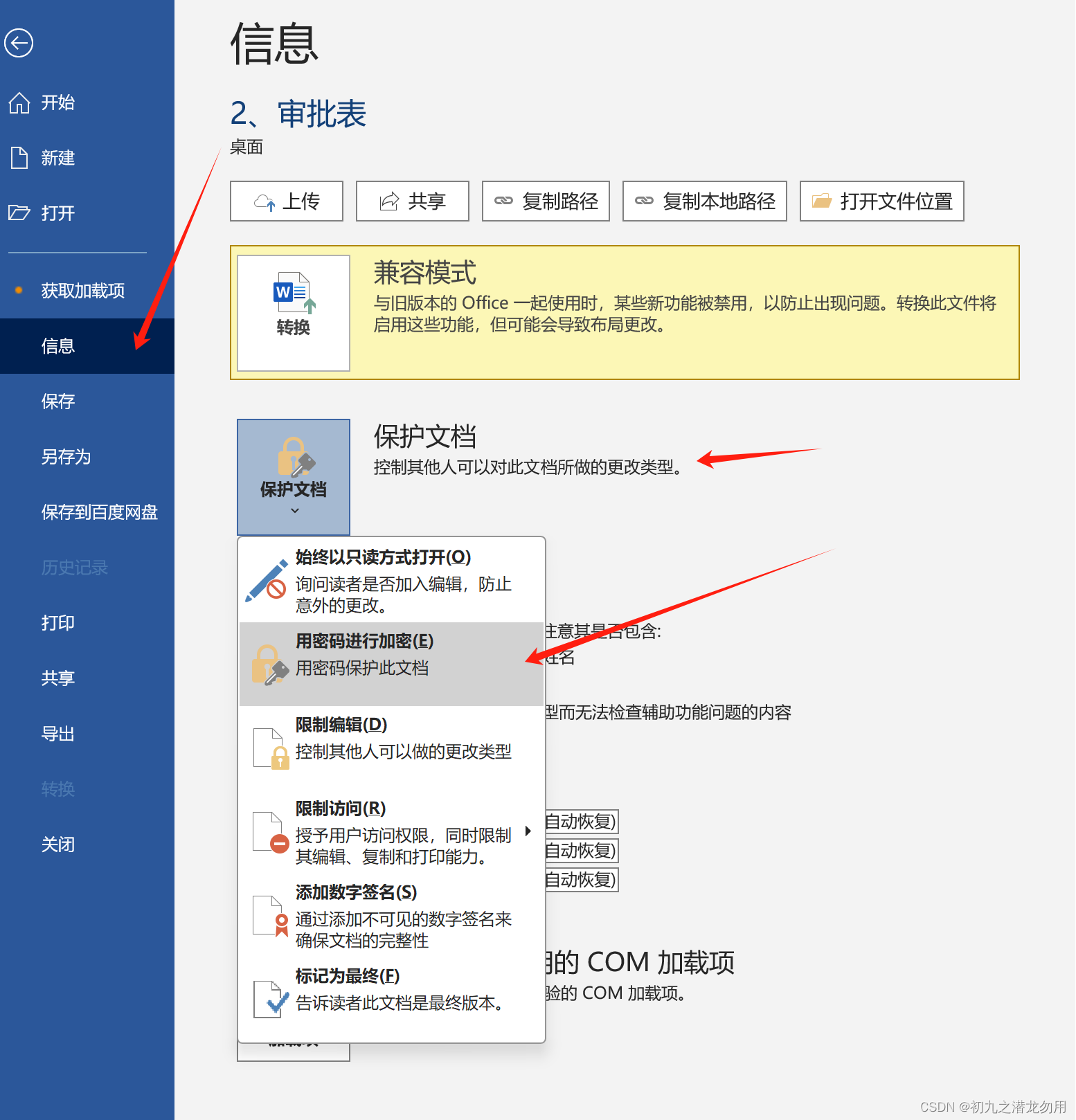Click the open folder icon beside 打开

point(19,213)
